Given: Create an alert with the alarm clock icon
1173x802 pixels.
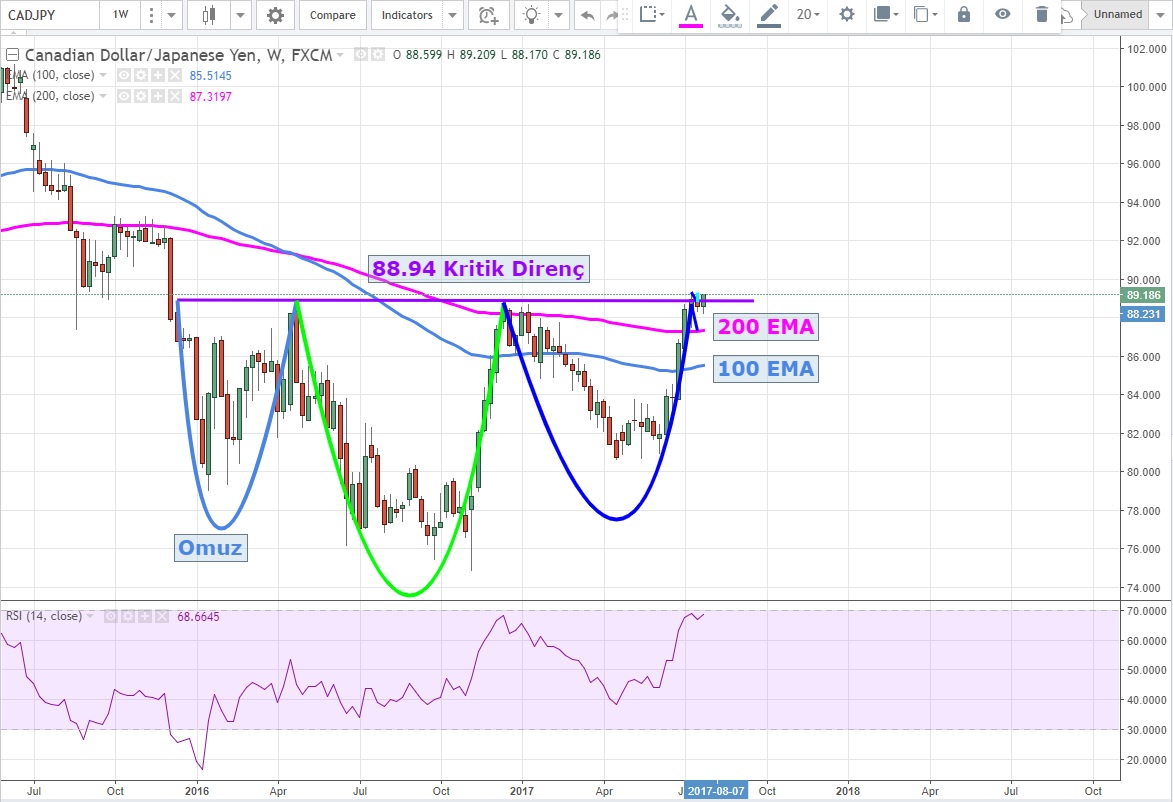Looking at the screenshot, I should (487, 15).
